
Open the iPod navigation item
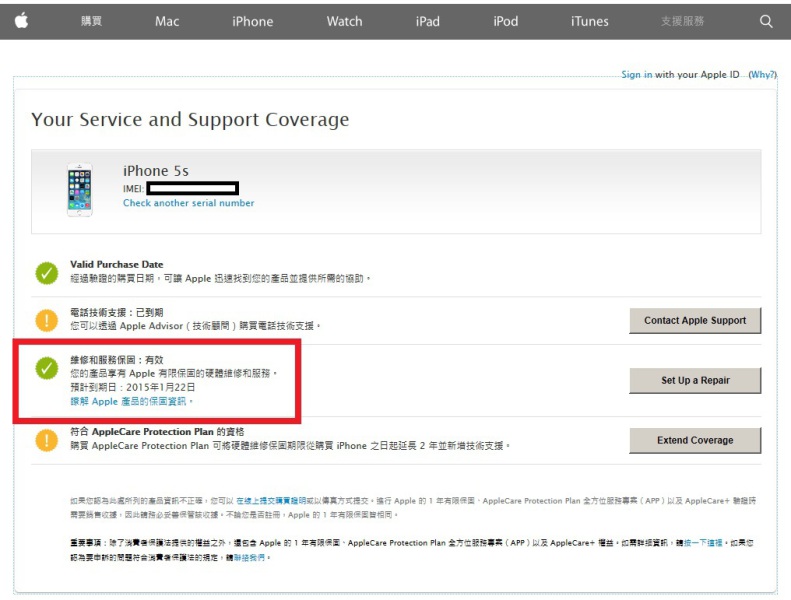click(505, 21)
